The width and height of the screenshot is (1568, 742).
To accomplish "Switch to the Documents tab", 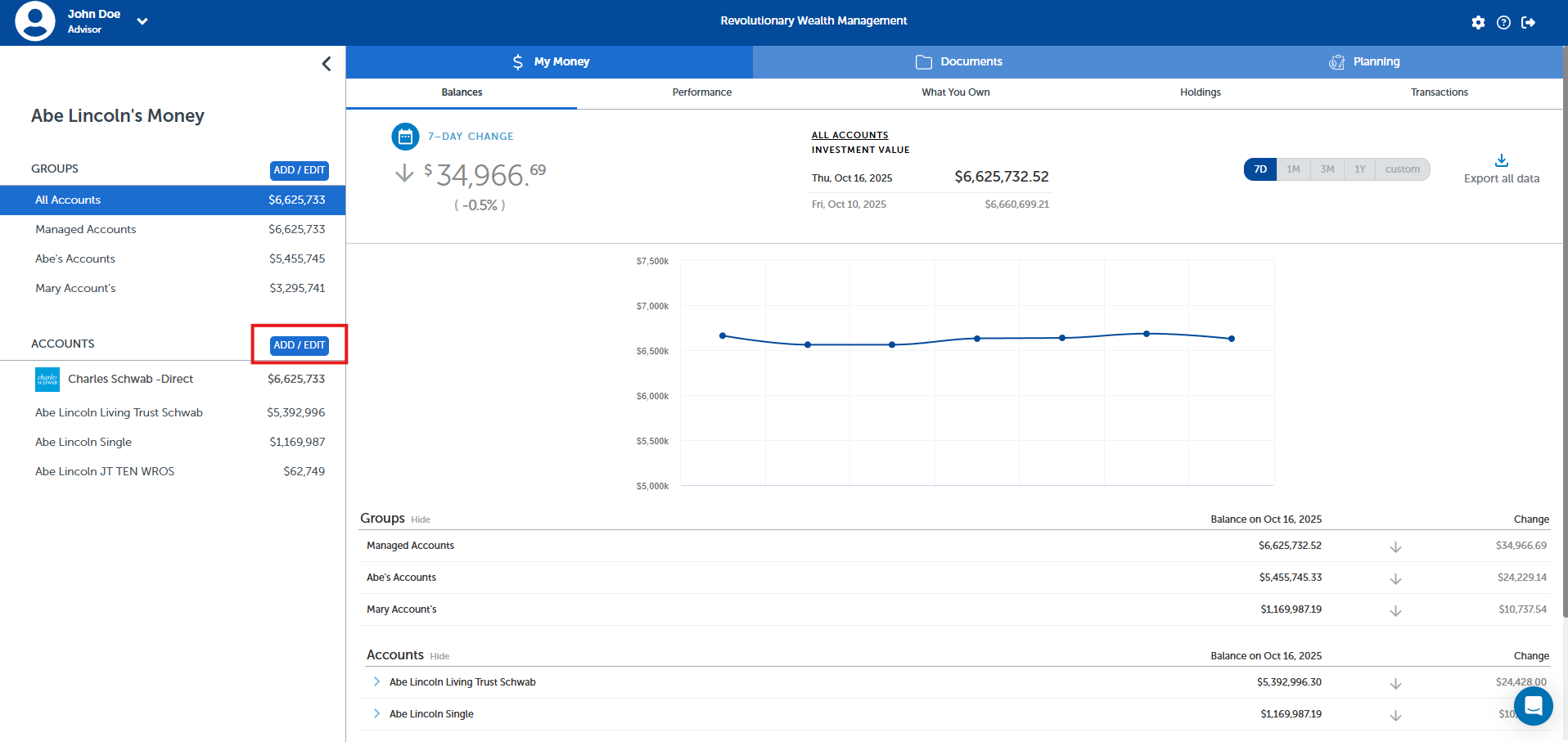I will (958, 62).
